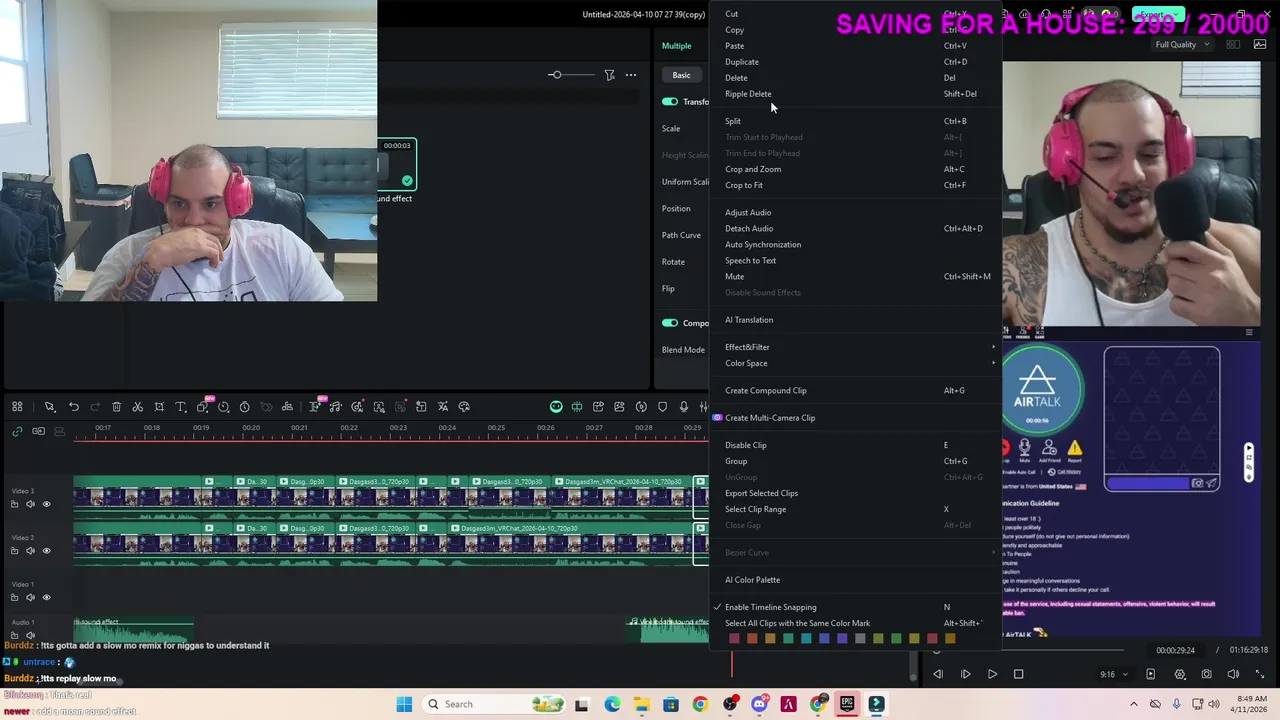Click the green AI assistant face icon
Screen dimensions: 1280x720
coord(556,407)
